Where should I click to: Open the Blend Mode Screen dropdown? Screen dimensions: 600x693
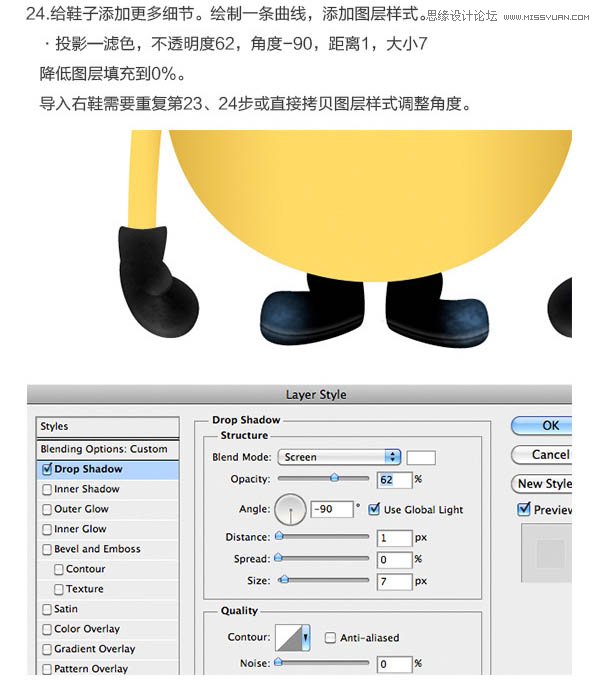coord(339,457)
